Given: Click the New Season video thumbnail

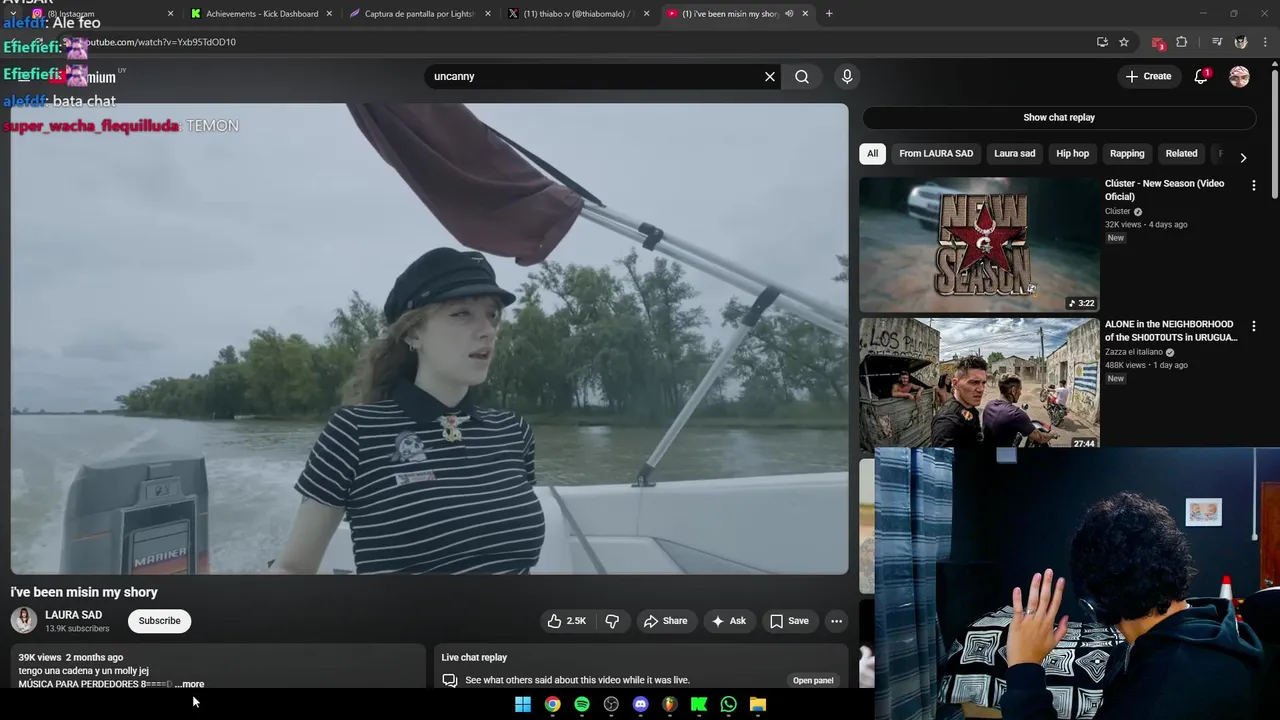Looking at the screenshot, I should coord(979,245).
